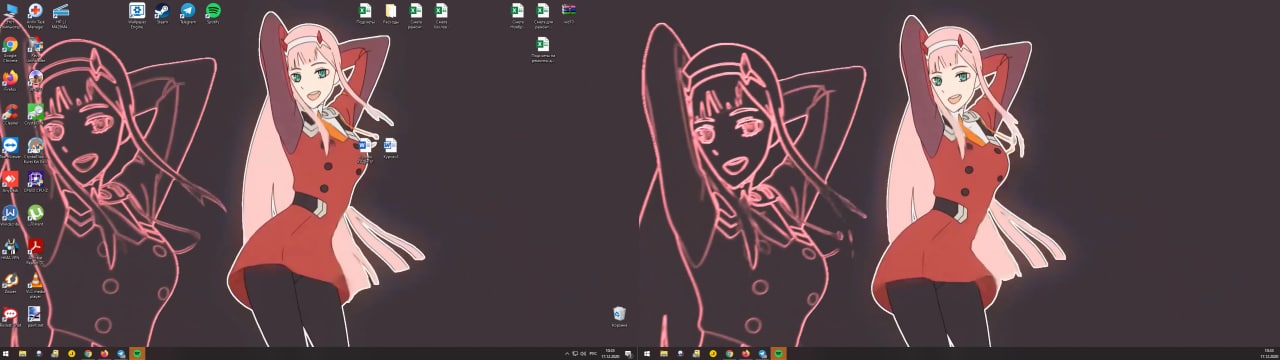Open Start menu on right monitor taskbar
The image size is (1280, 360).
tap(646, 354)
